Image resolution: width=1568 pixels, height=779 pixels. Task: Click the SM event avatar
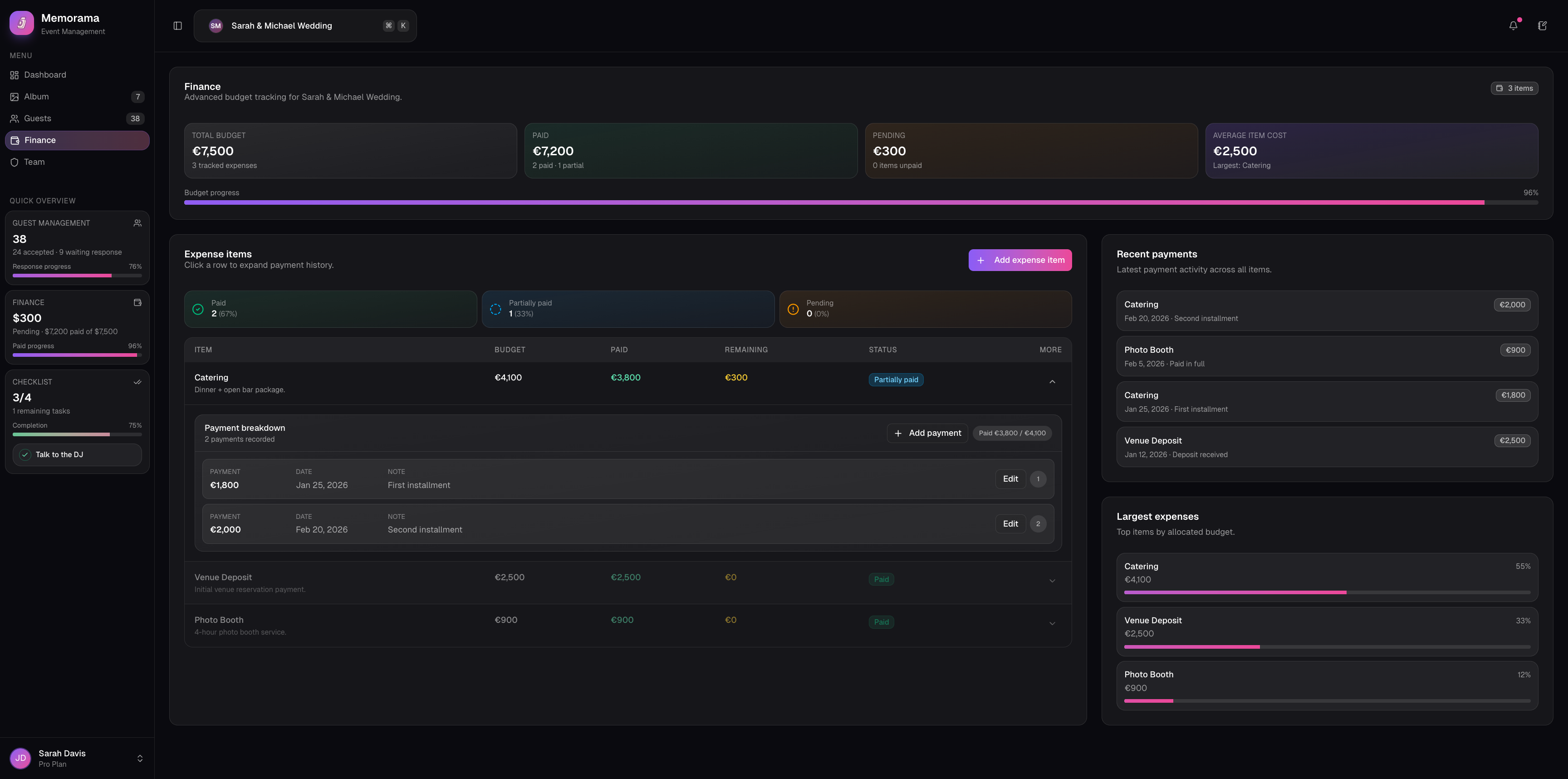(216, 25)
